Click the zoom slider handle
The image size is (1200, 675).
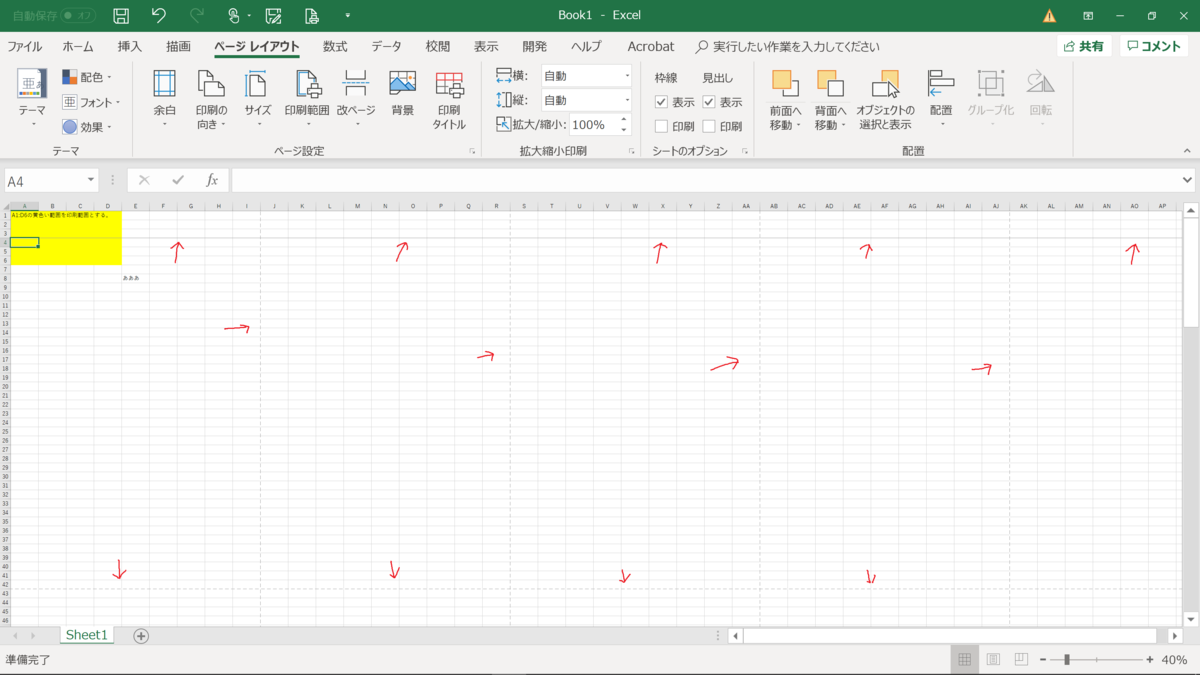point(1067,660)
